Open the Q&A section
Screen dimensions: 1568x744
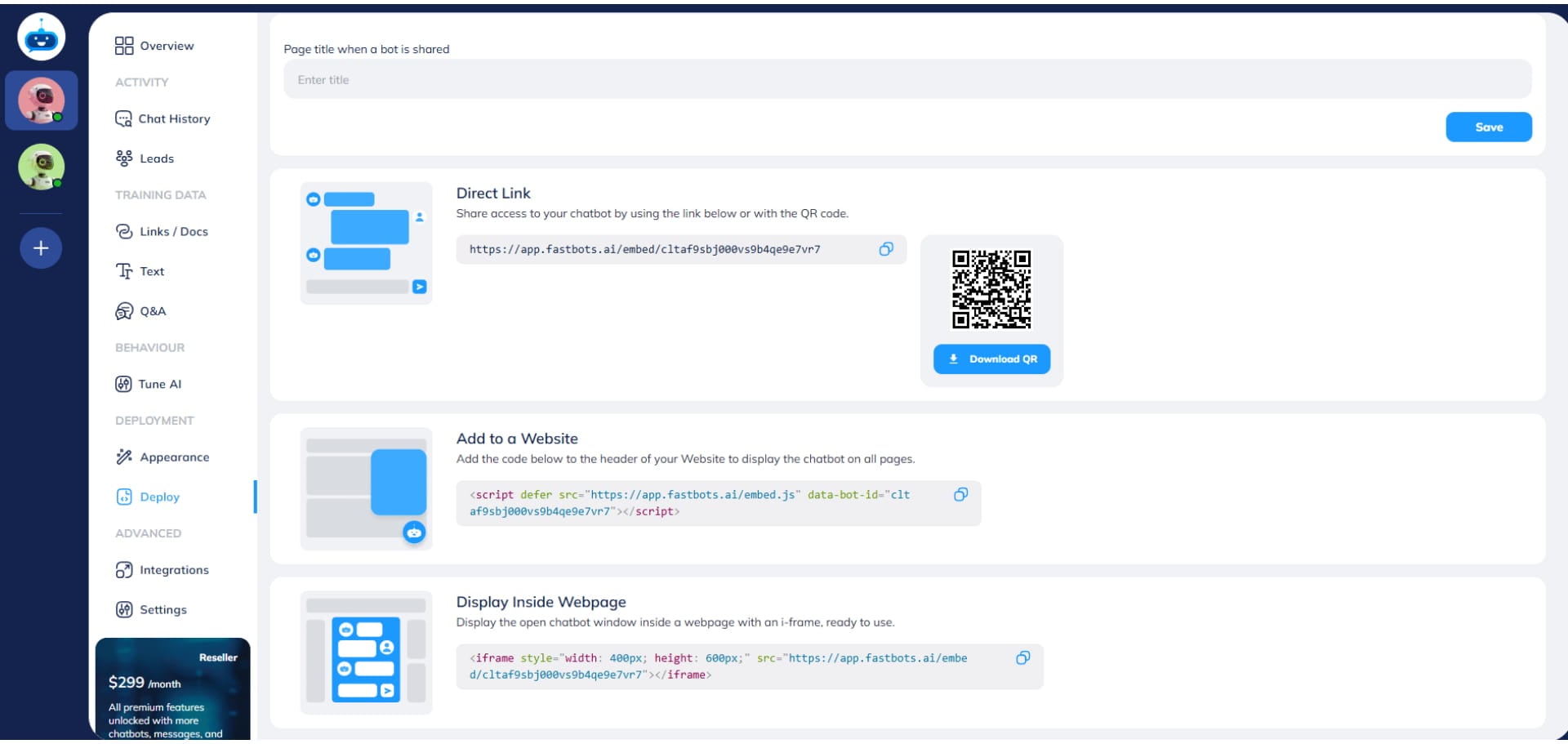152,311
